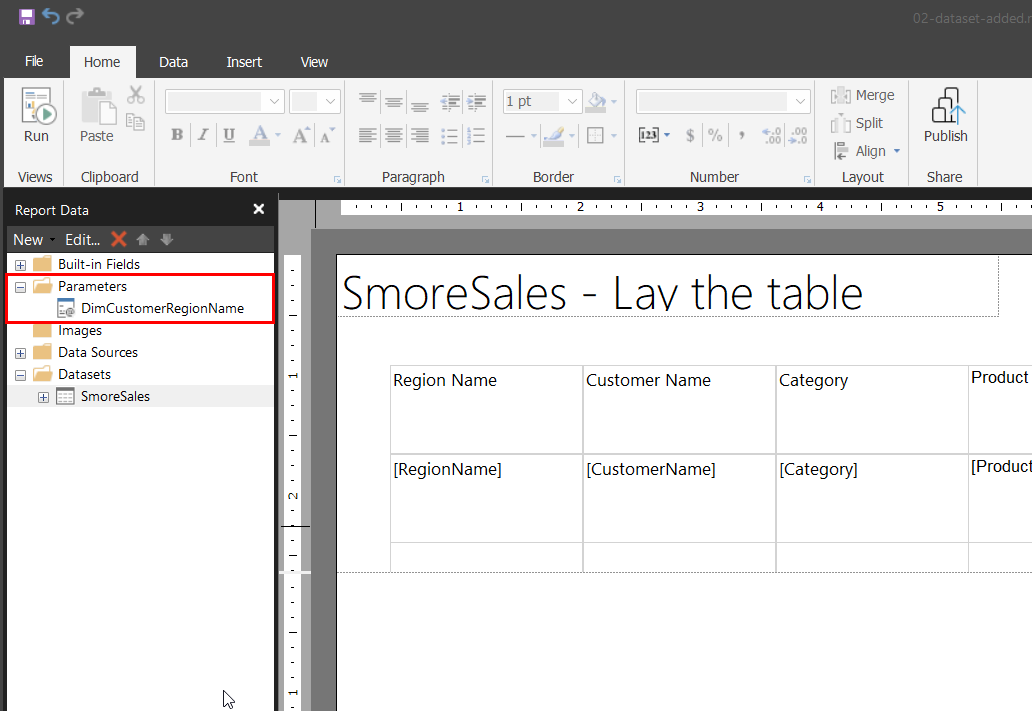This screenshot has height=711, width=1032.
Task: Align text to middle vertically
Action: (x=394, y=101)
